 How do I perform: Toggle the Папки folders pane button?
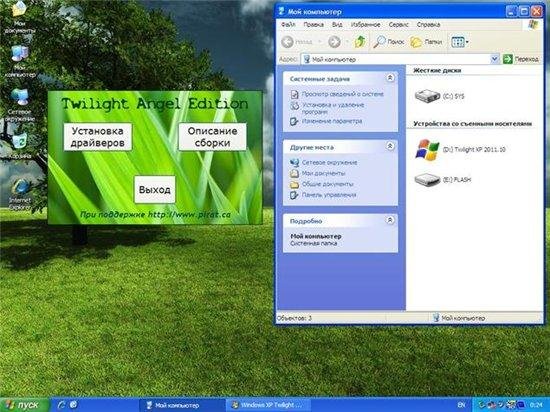point(426,42)
